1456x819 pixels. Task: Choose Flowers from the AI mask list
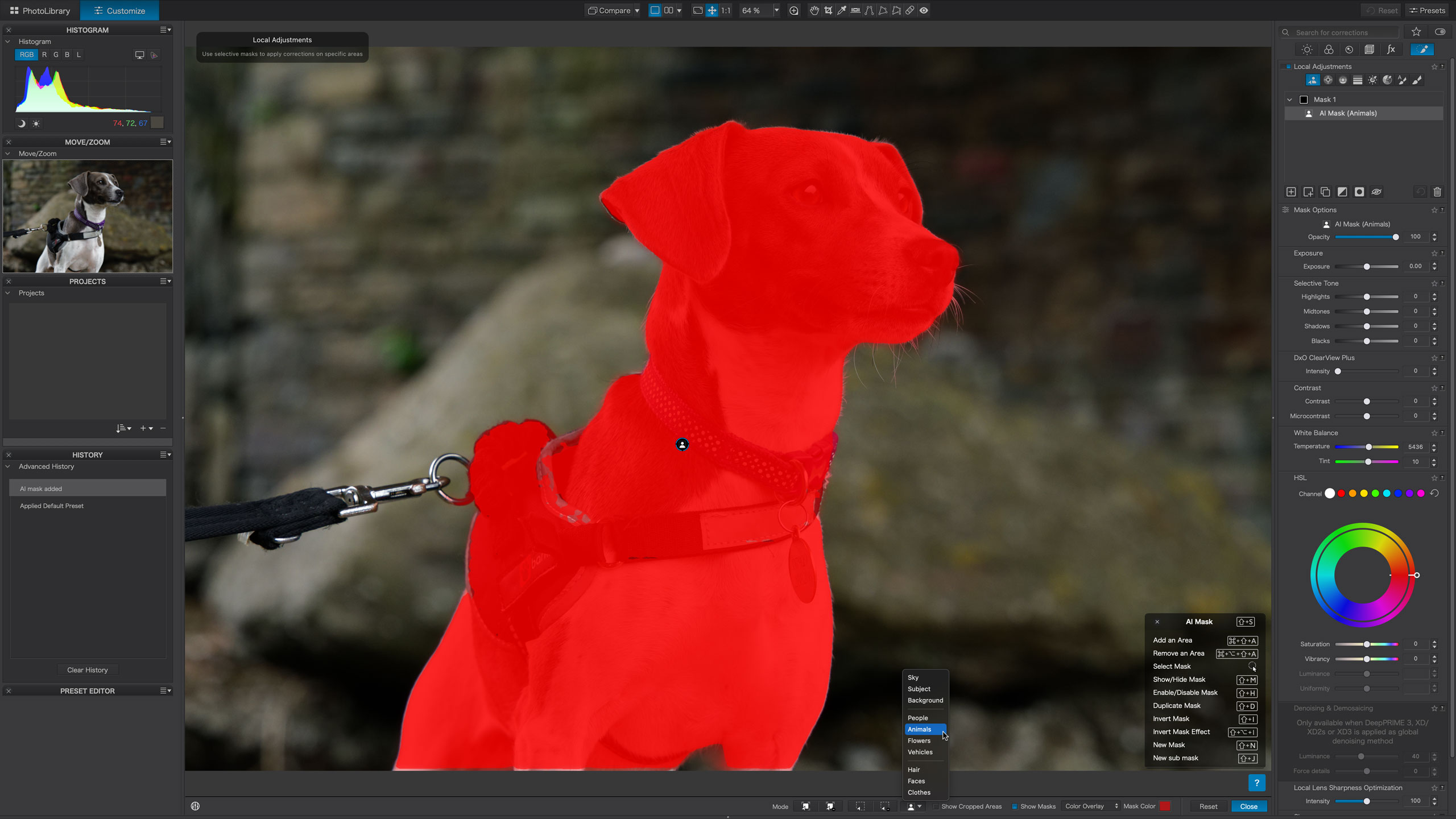(919, 741)
